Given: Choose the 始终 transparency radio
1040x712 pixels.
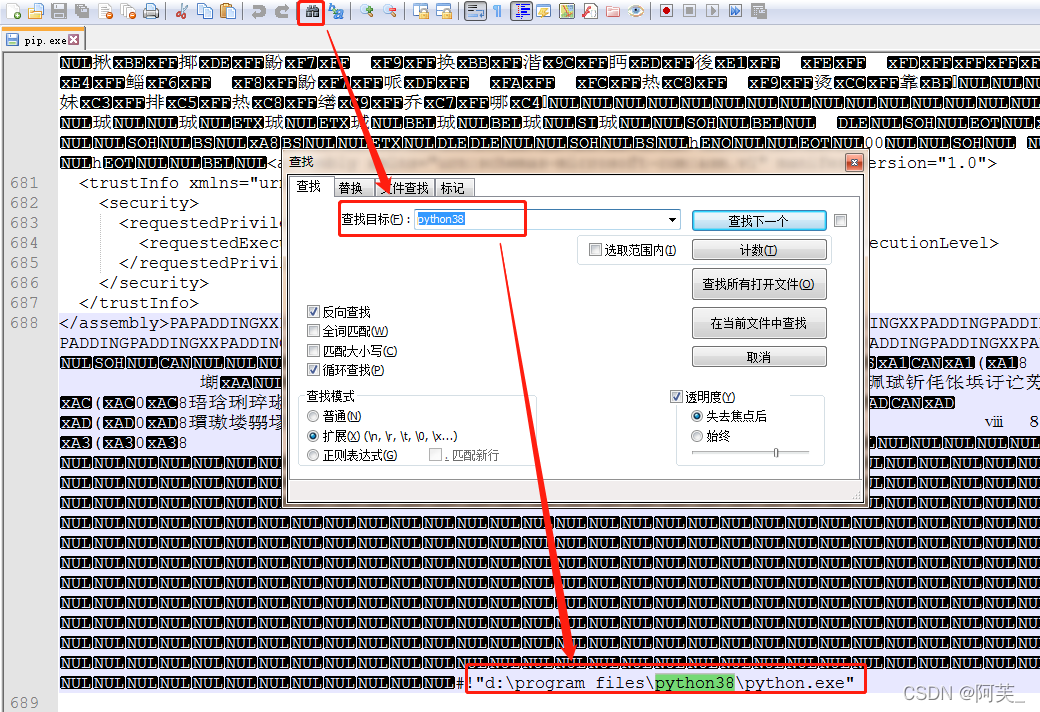Looking at the screenshot, I should pyautogui.click(x=696, y=436).
